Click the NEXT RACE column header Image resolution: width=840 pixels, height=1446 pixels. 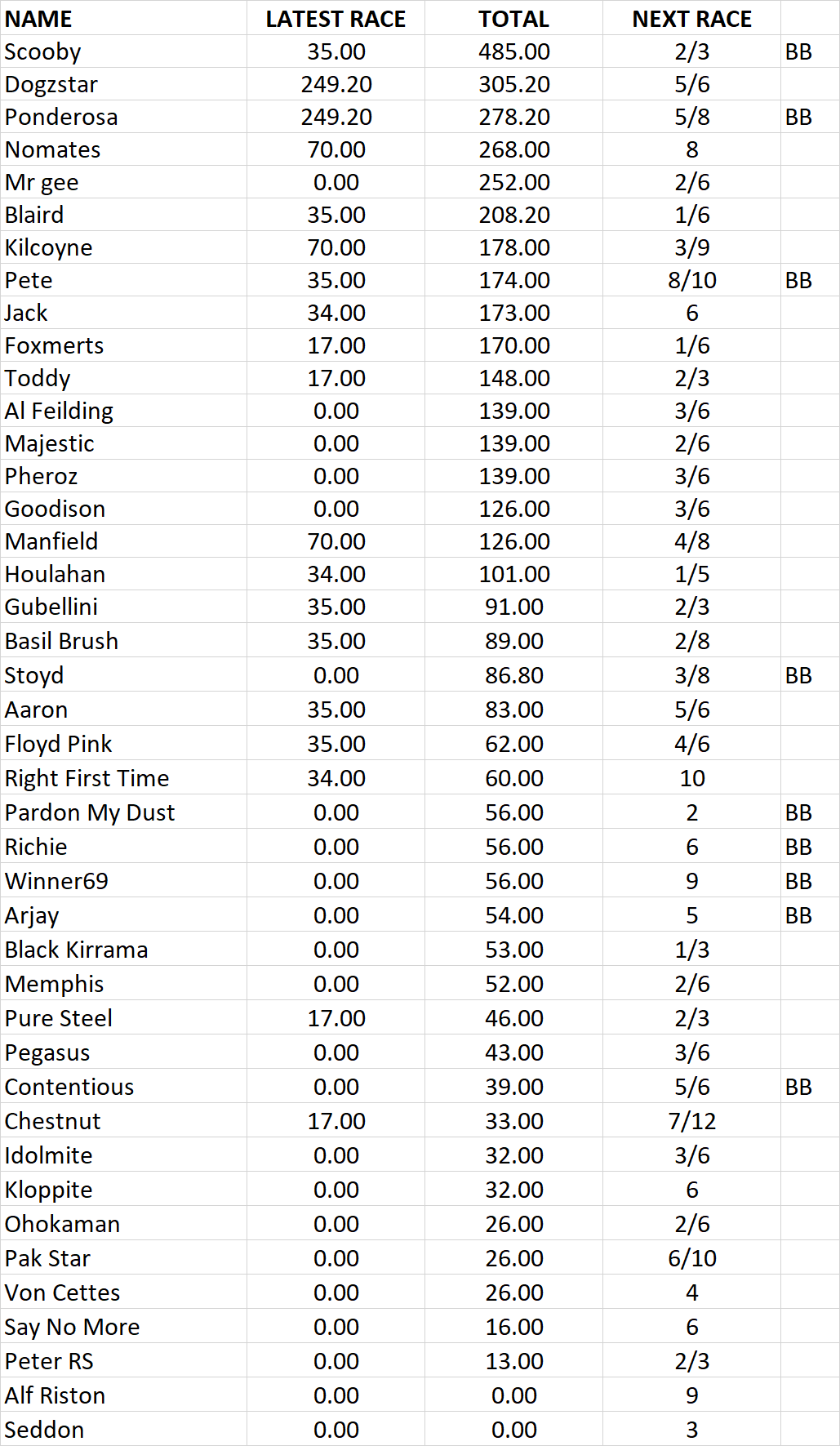pos(691,19)
